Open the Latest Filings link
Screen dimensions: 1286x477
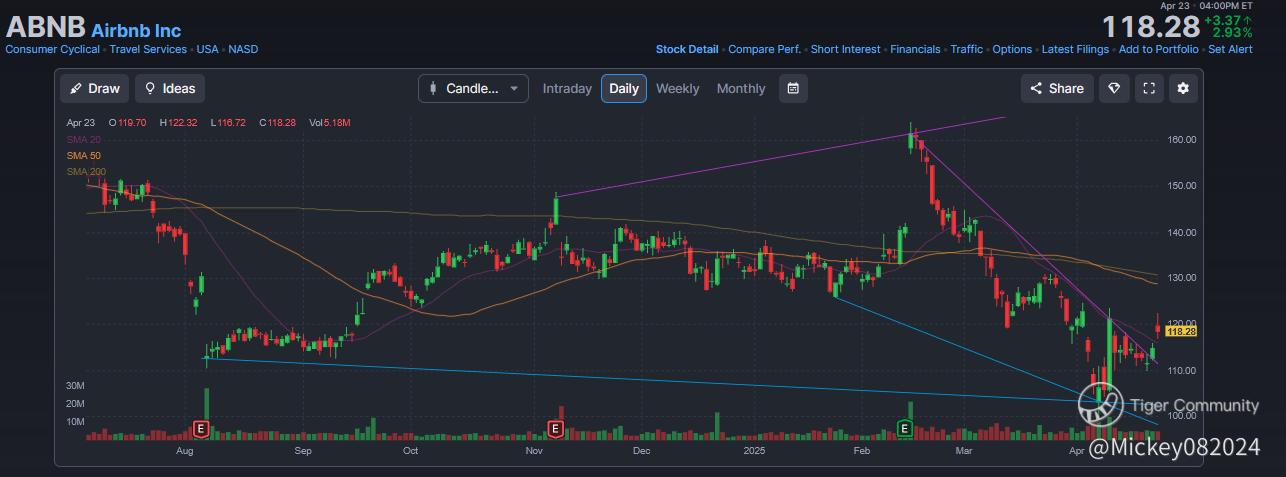(1075, 49)
